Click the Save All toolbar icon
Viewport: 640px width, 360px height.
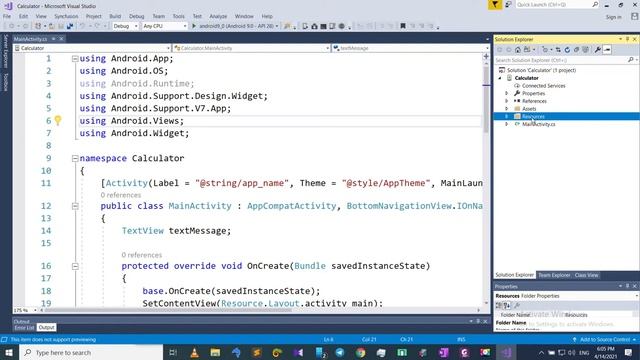(x=70, y=26)
